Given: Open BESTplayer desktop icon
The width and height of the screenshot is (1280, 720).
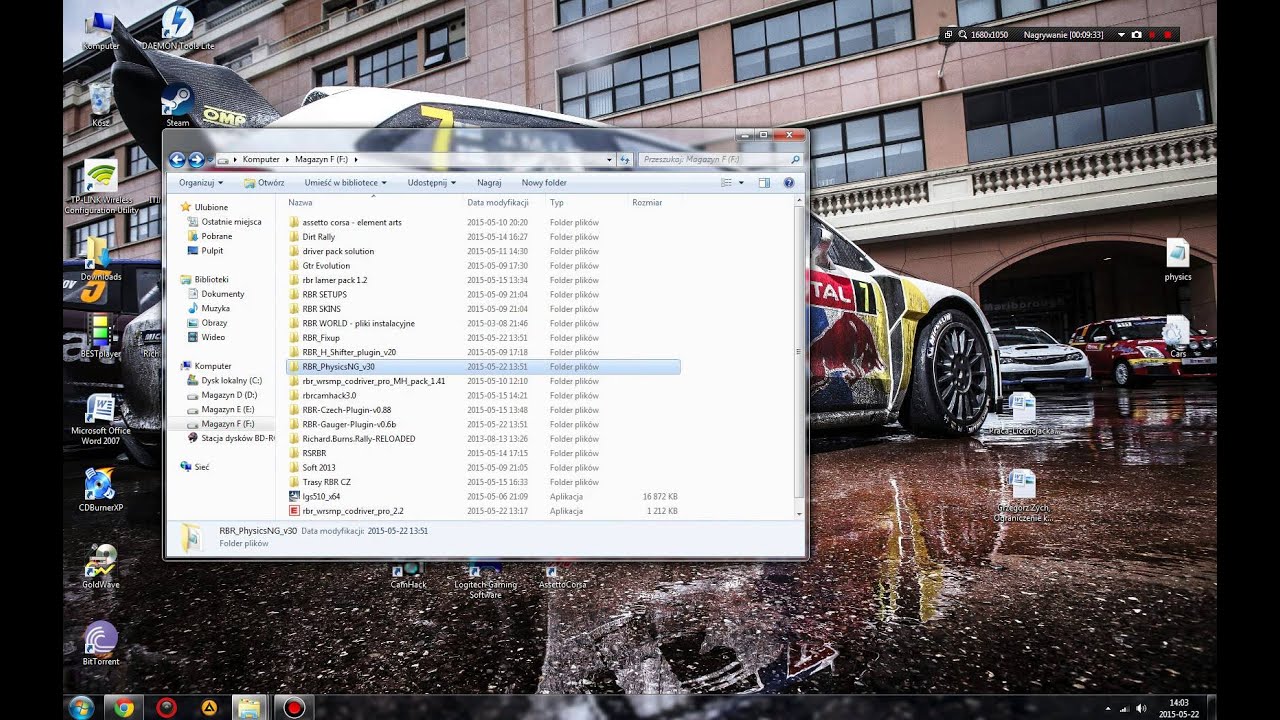Looking at the screenshot, I should 100,337.
